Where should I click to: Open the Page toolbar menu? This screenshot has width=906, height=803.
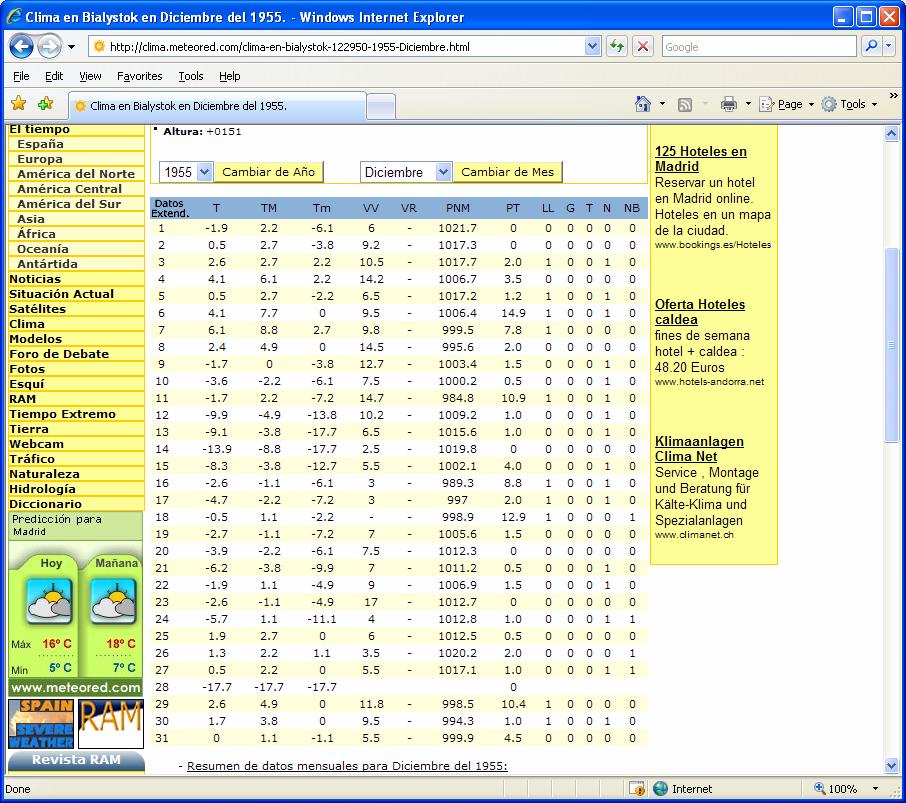[786, 105]
